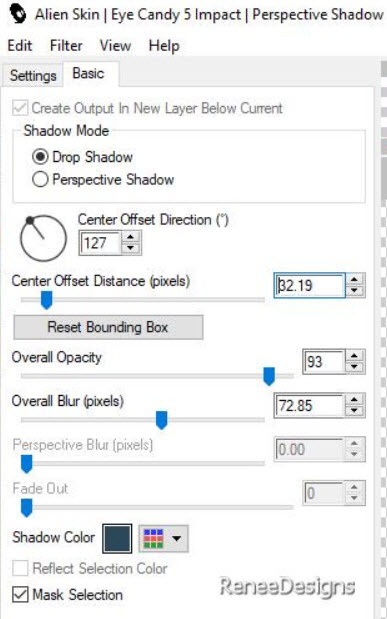Open the color palette grid dropdown
This screenshot has width=387, height=619.
click(x=163, y=538)
